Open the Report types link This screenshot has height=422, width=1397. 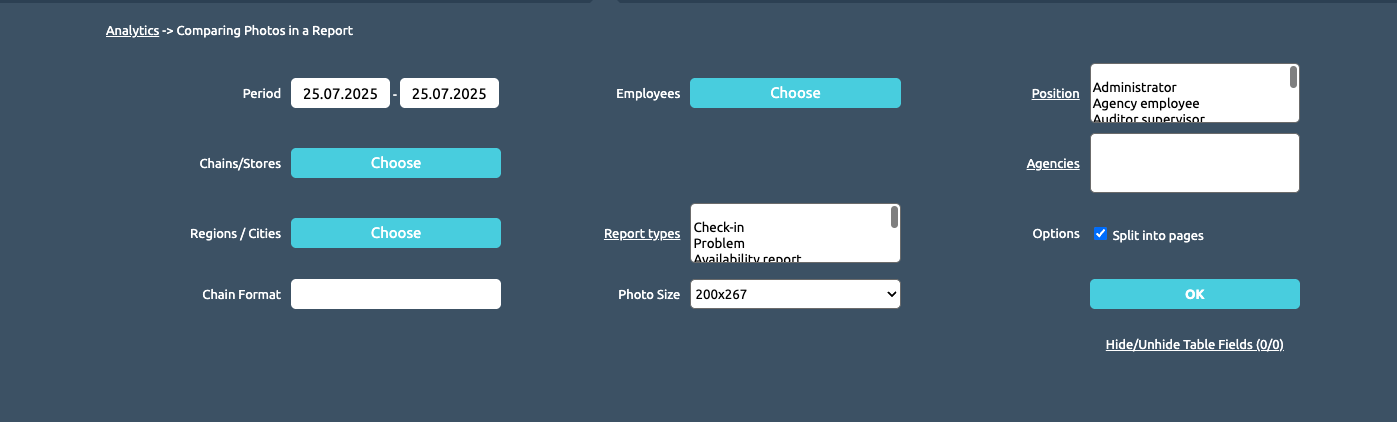click(x=642, y=234)
